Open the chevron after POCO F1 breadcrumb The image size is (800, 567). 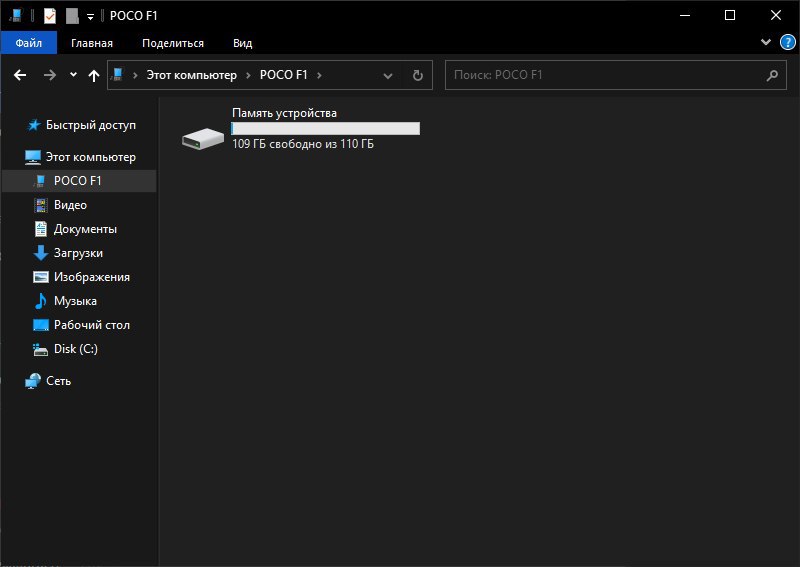(x=319, y=76)
